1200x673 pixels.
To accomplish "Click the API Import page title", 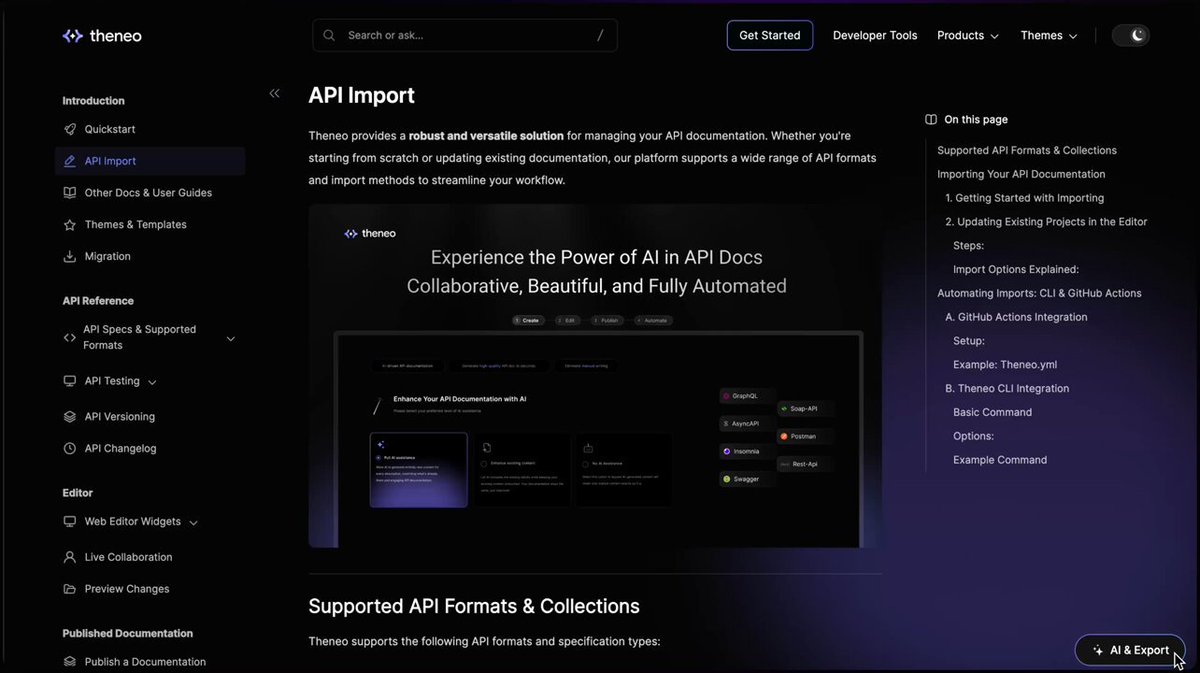I will 361,95.
